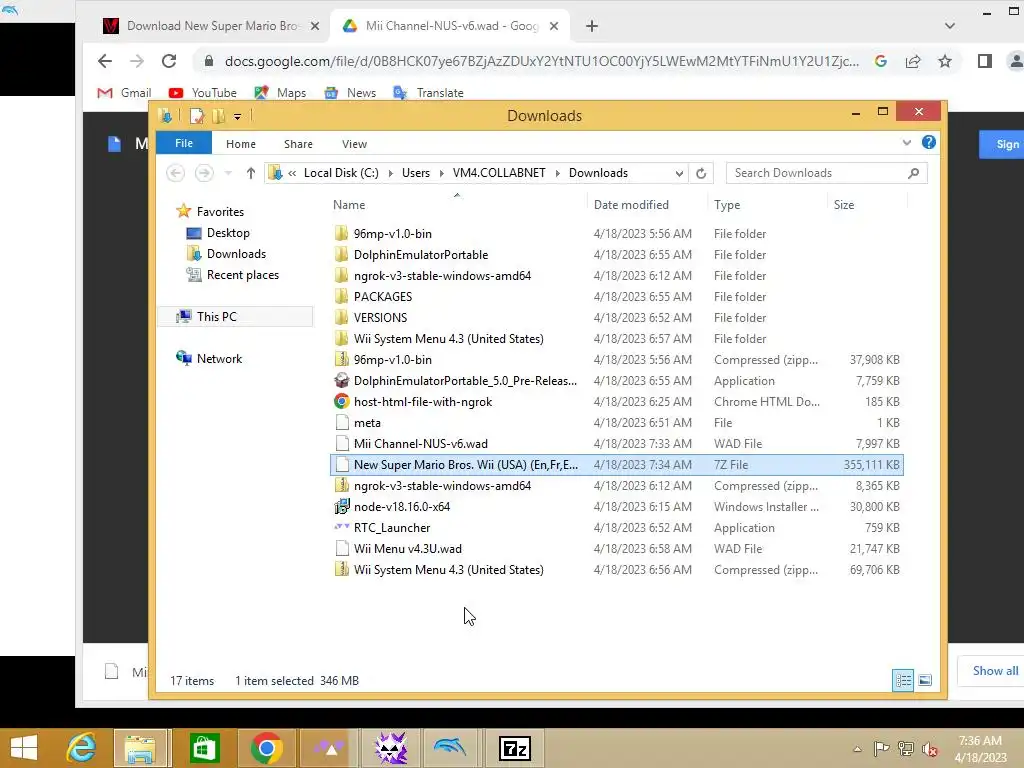This screenshot has height=768, width=1024.
Task: Select the VERSIONS folder
Action: [x=380, y=317]
